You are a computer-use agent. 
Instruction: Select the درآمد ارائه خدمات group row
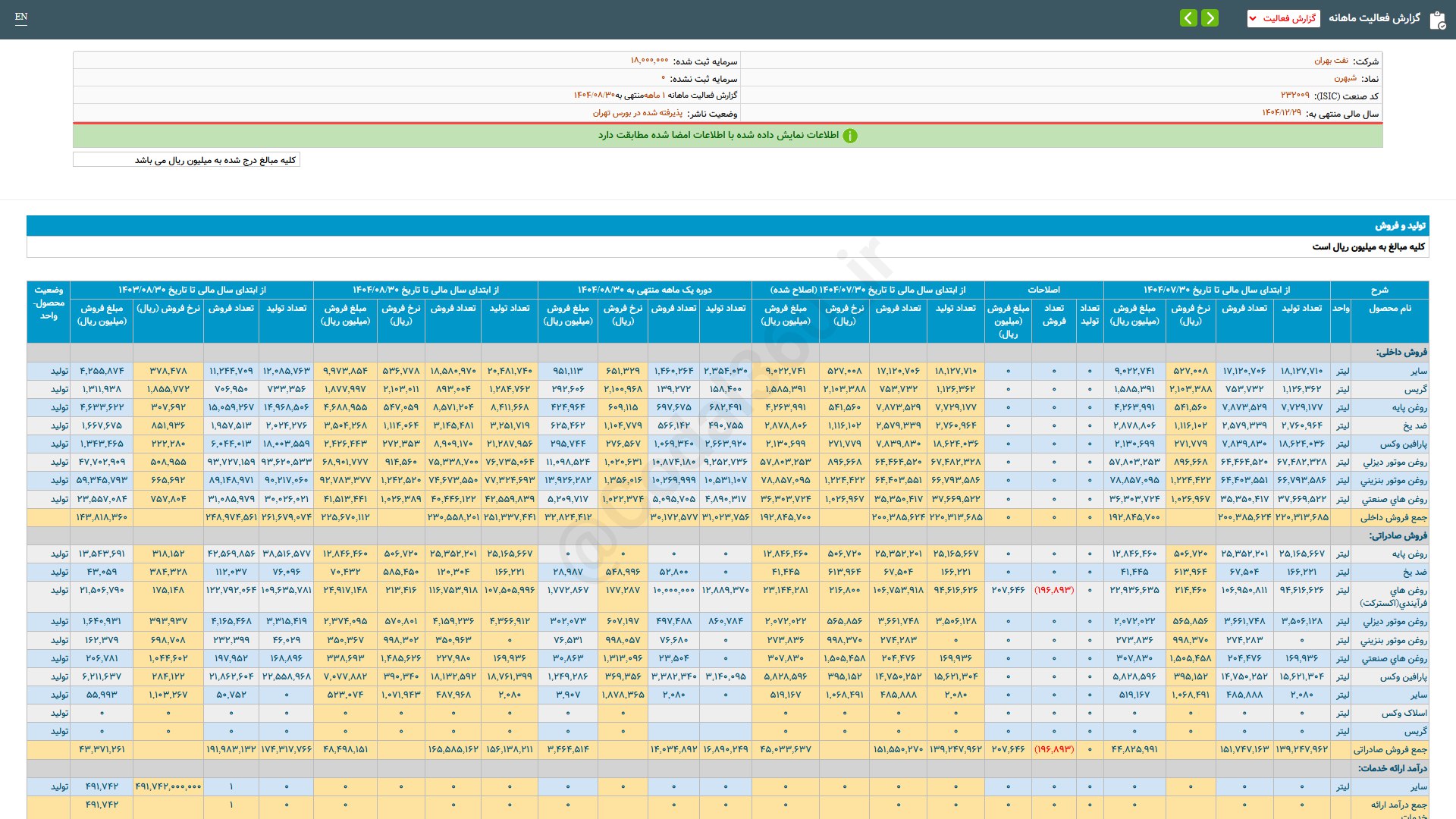coord(1392,768)
